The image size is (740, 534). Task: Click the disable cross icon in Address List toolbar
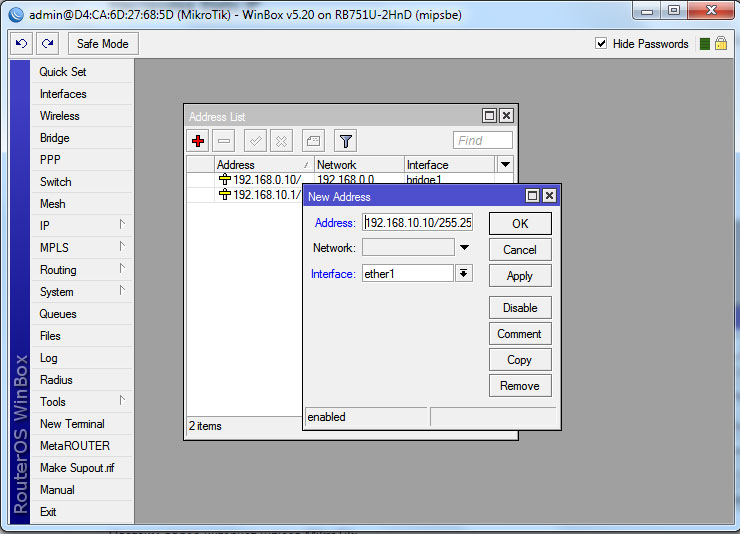tap(282, 141)
